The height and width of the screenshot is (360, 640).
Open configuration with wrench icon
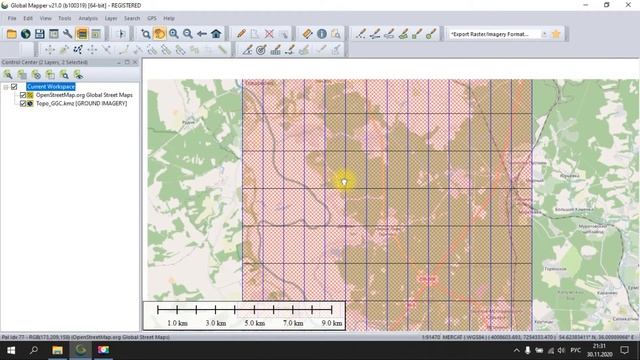coord(68,34)
